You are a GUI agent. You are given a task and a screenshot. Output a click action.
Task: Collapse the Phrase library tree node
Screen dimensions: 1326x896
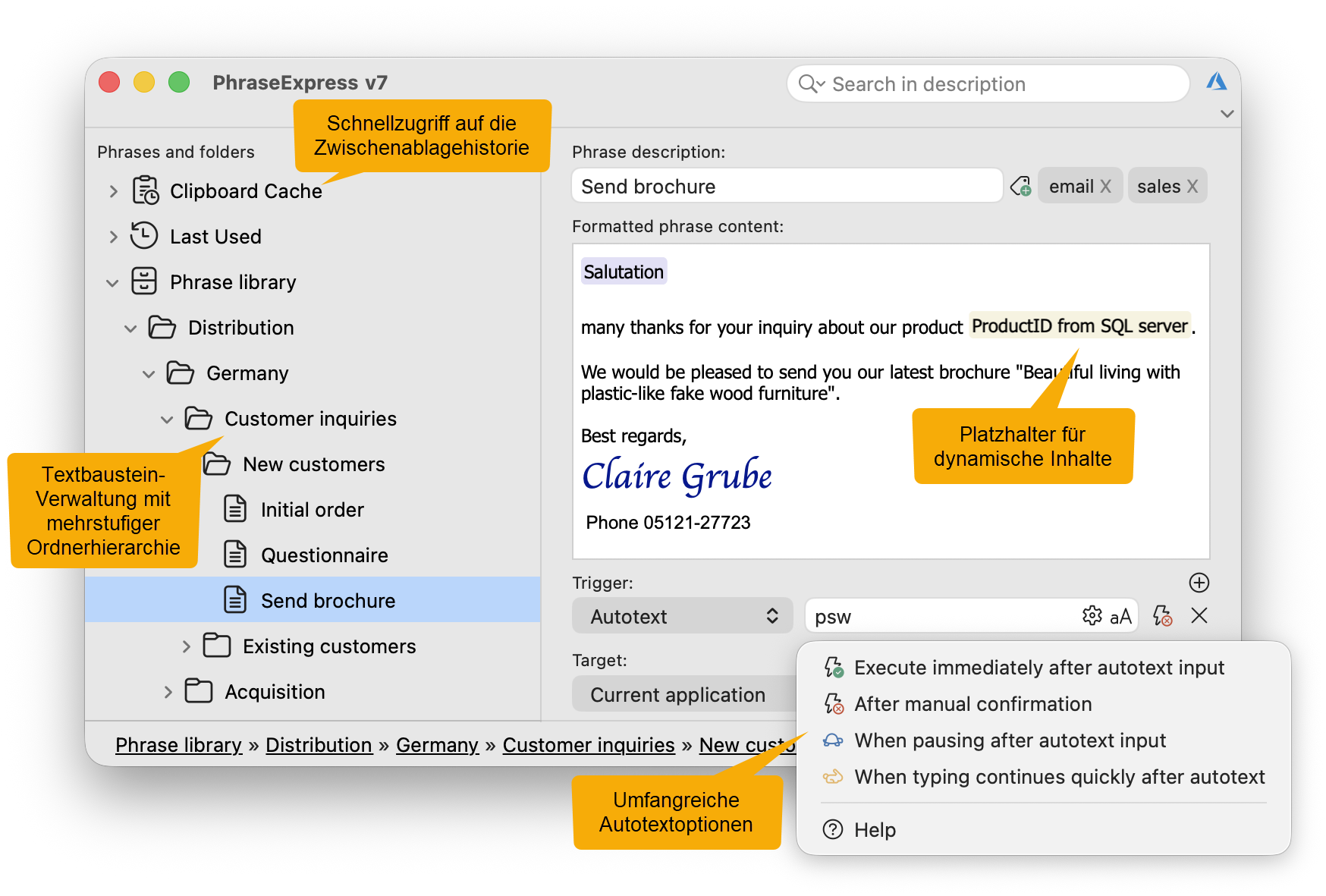click(x=112, y=283)
